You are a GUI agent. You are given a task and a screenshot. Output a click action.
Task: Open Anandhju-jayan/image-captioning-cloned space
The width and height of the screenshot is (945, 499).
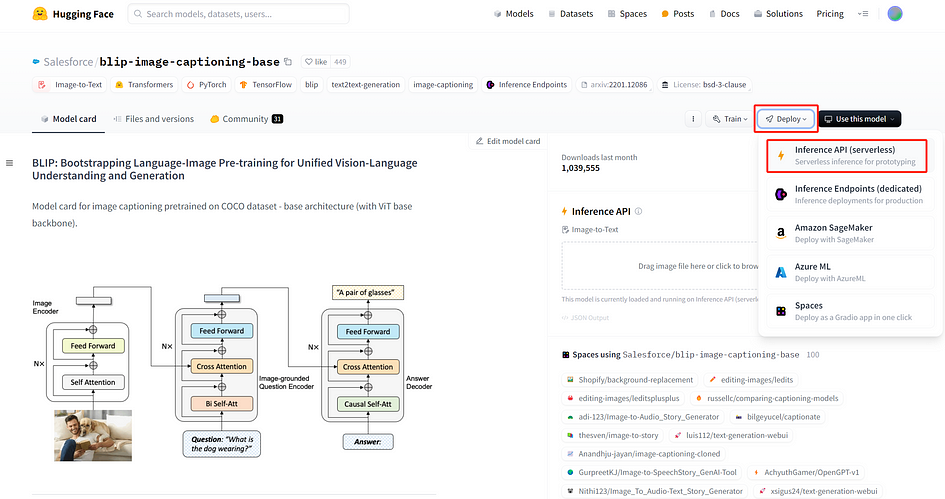643,454
